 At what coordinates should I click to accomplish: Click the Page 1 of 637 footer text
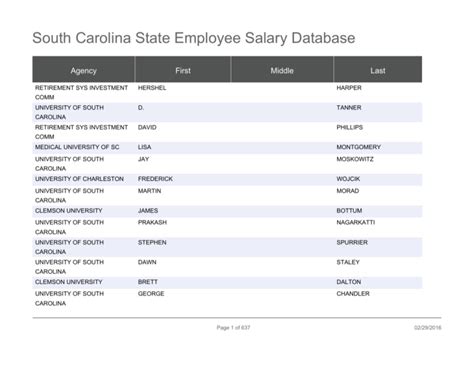click(233, 328)
